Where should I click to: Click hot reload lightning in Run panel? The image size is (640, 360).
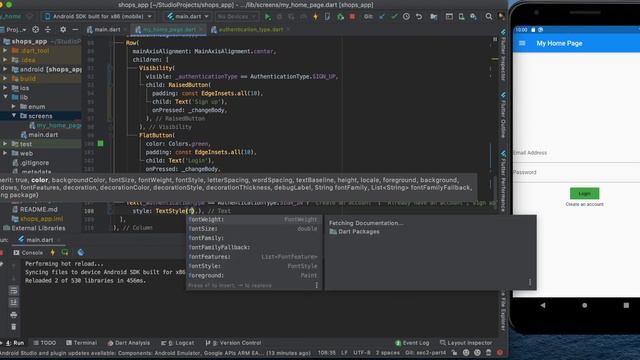(x=53, y=252)
